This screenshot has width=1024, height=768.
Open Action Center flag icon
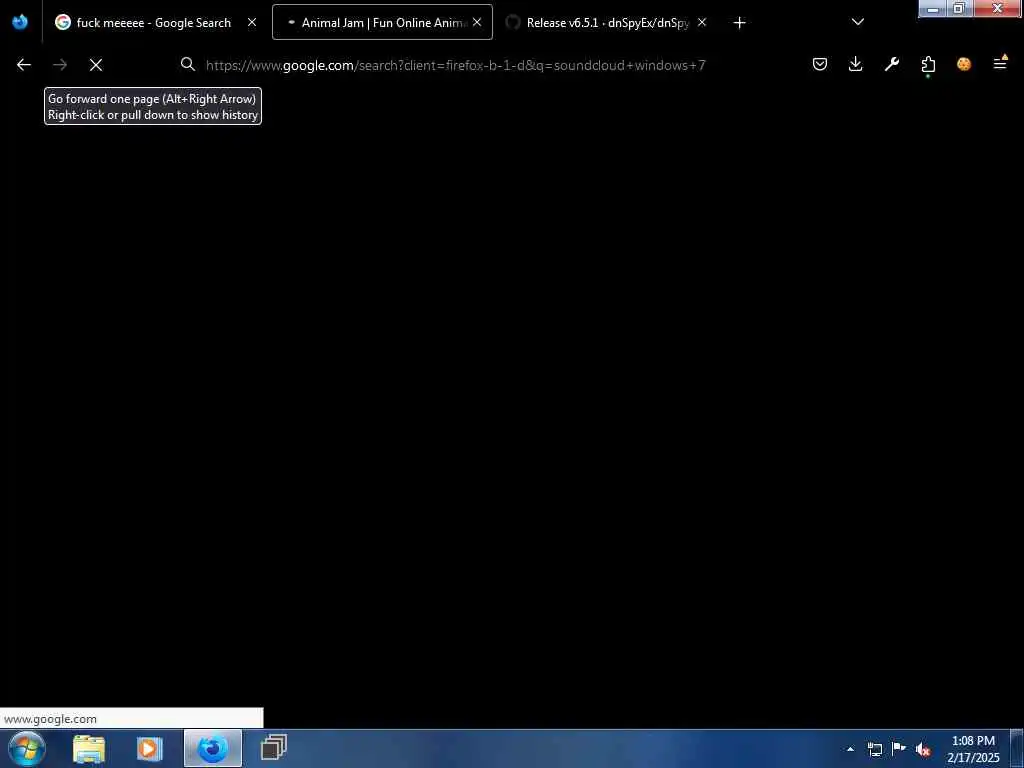point(899,748)
